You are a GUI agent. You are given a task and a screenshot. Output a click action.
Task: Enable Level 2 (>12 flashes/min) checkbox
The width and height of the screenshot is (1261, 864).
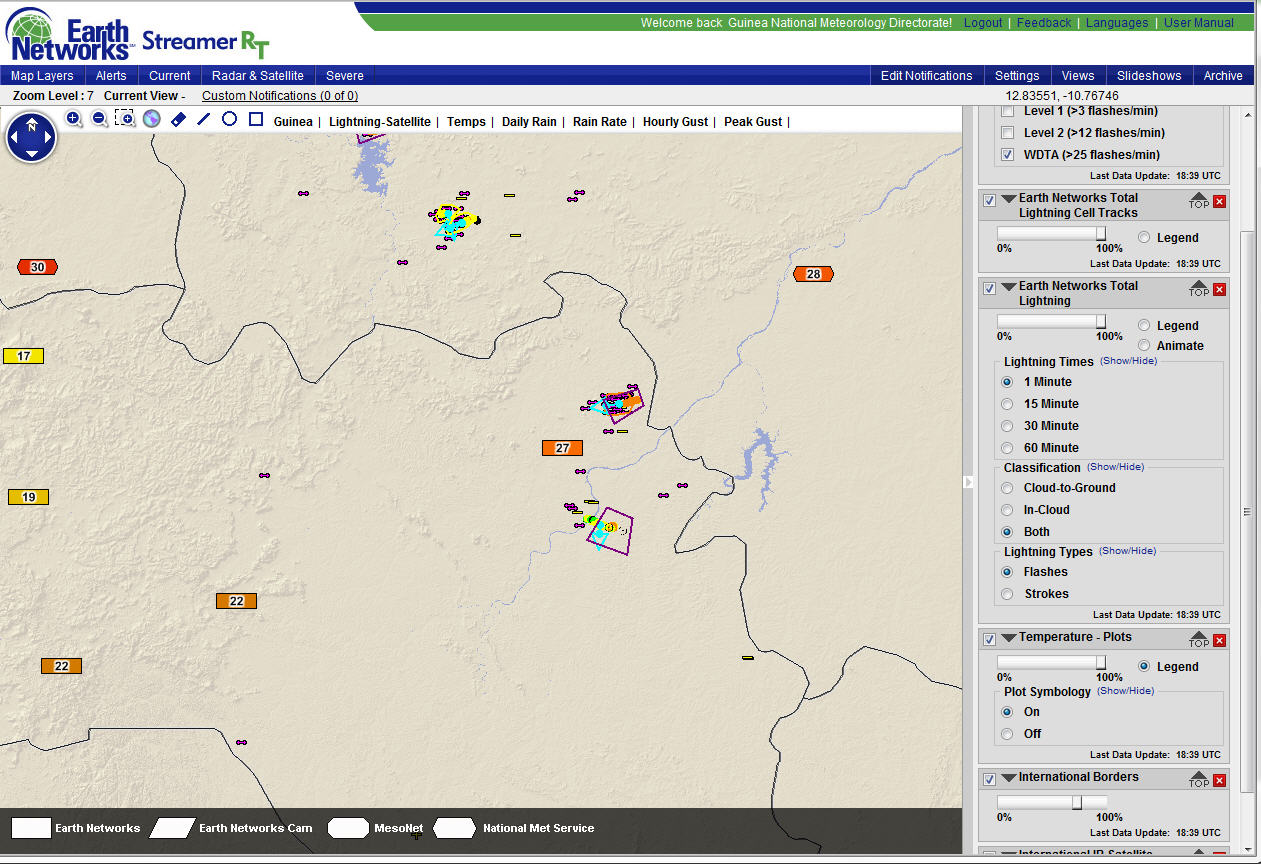pos(1008,133)
